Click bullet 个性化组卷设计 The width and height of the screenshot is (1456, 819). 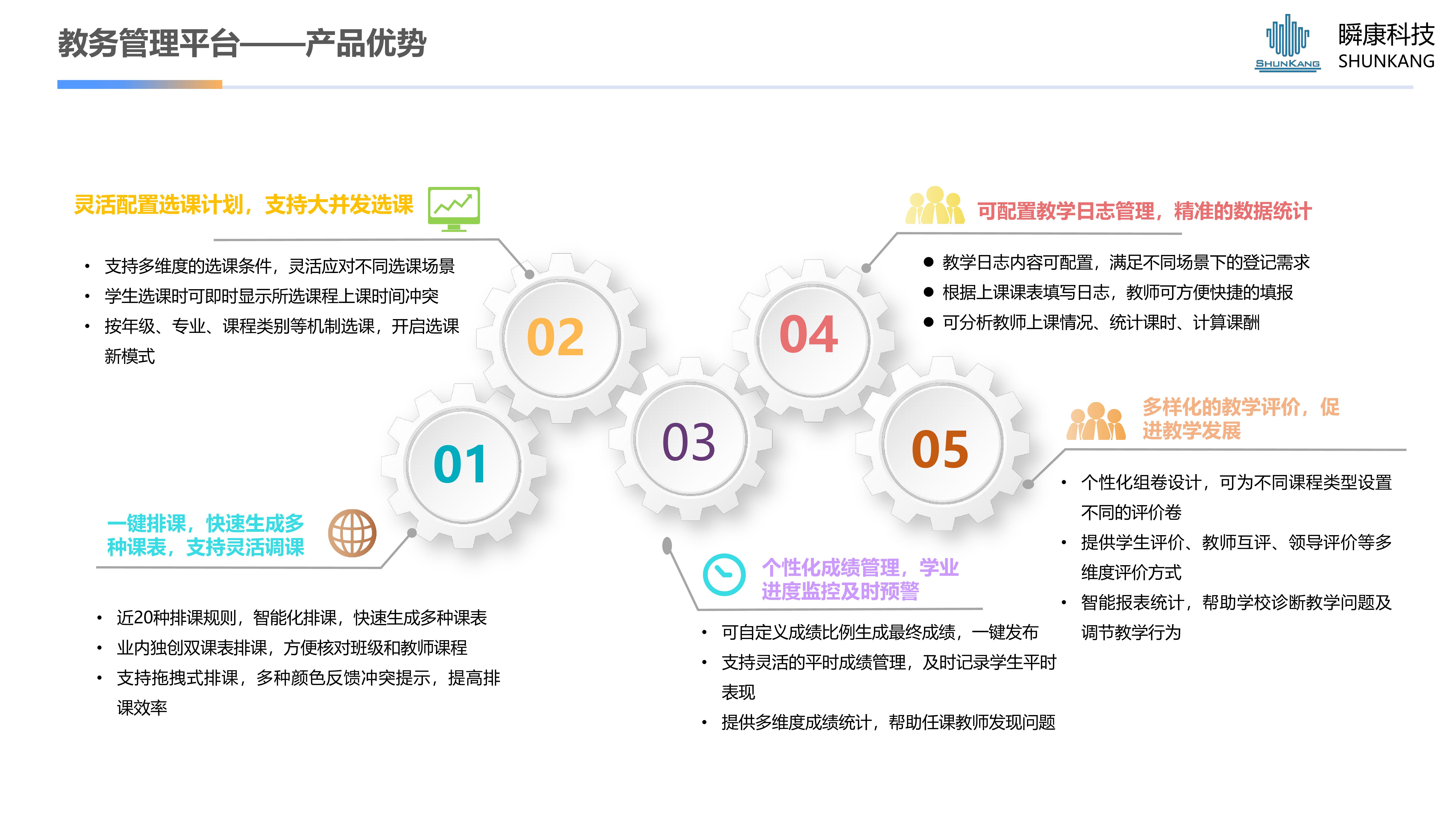[x=1236, y=497]
